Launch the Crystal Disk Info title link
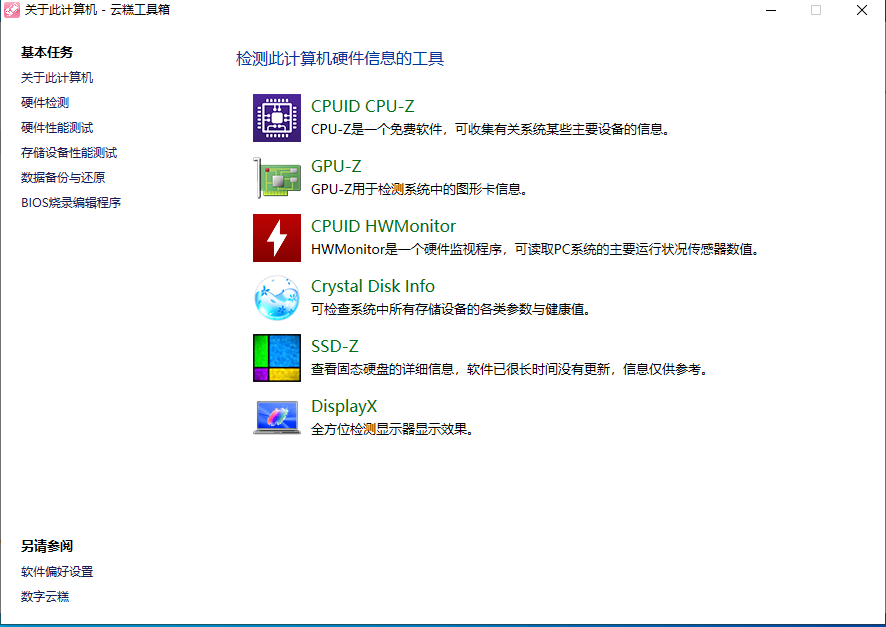 click(373, 286)
